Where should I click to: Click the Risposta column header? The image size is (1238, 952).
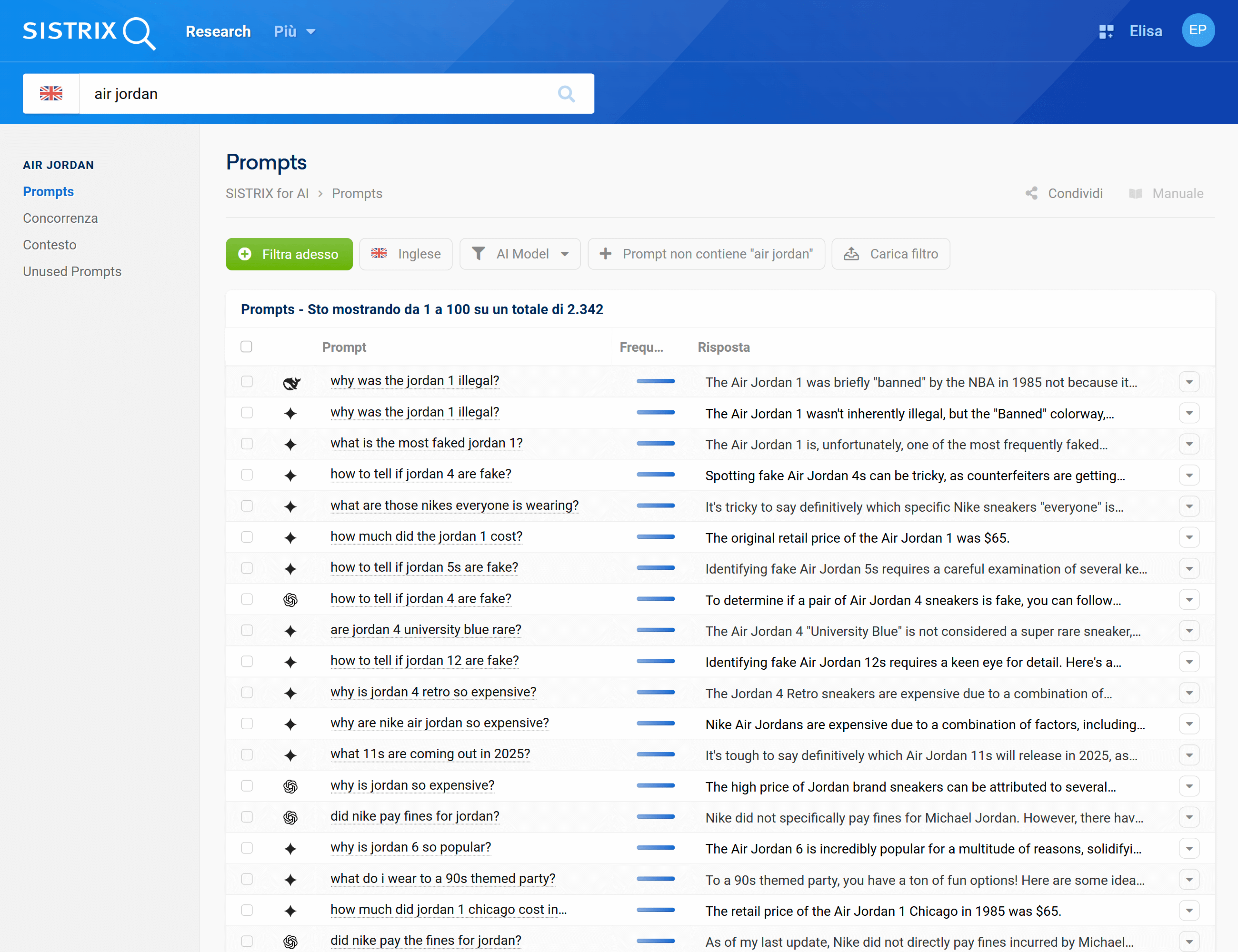[723, 347]
